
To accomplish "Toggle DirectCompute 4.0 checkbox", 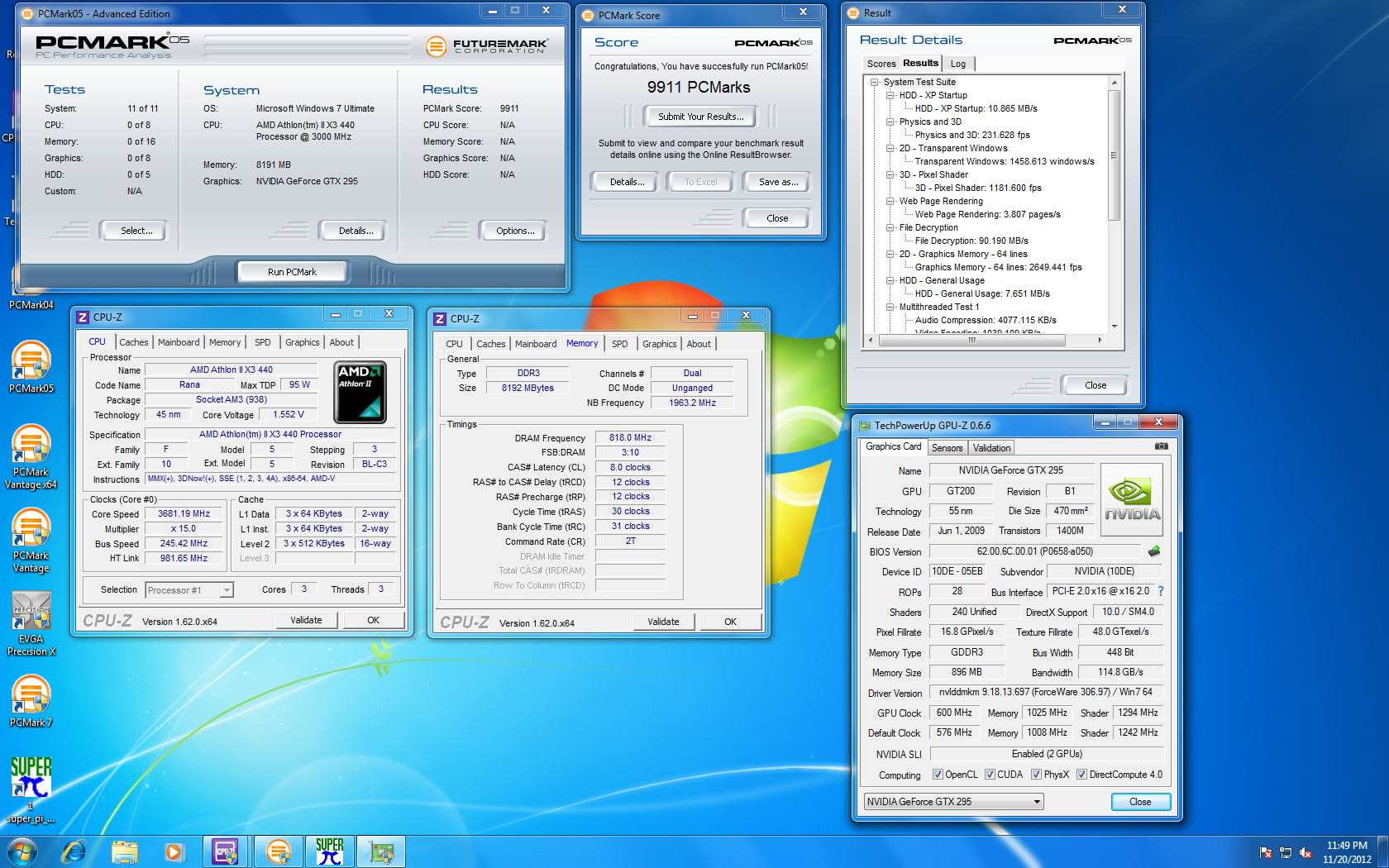I will coord(1081,775).
